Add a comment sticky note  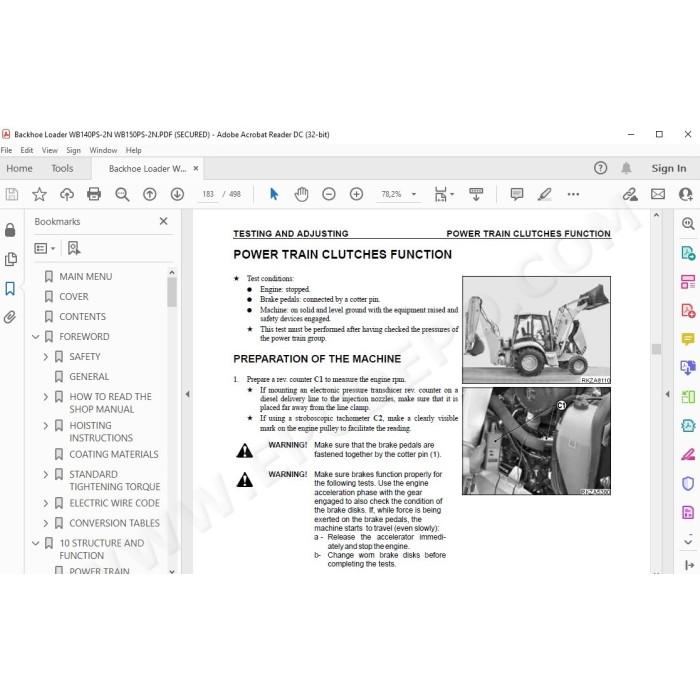pyautogui.click(x=517, y=194)
